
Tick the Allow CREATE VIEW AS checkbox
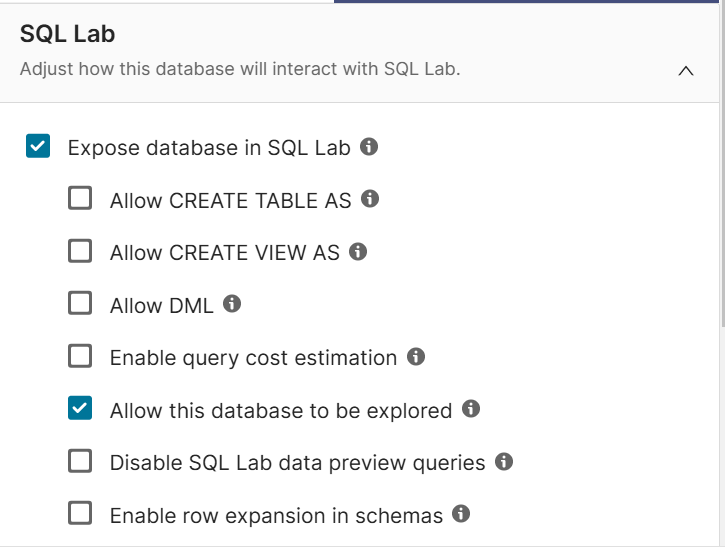click(80, 252)
